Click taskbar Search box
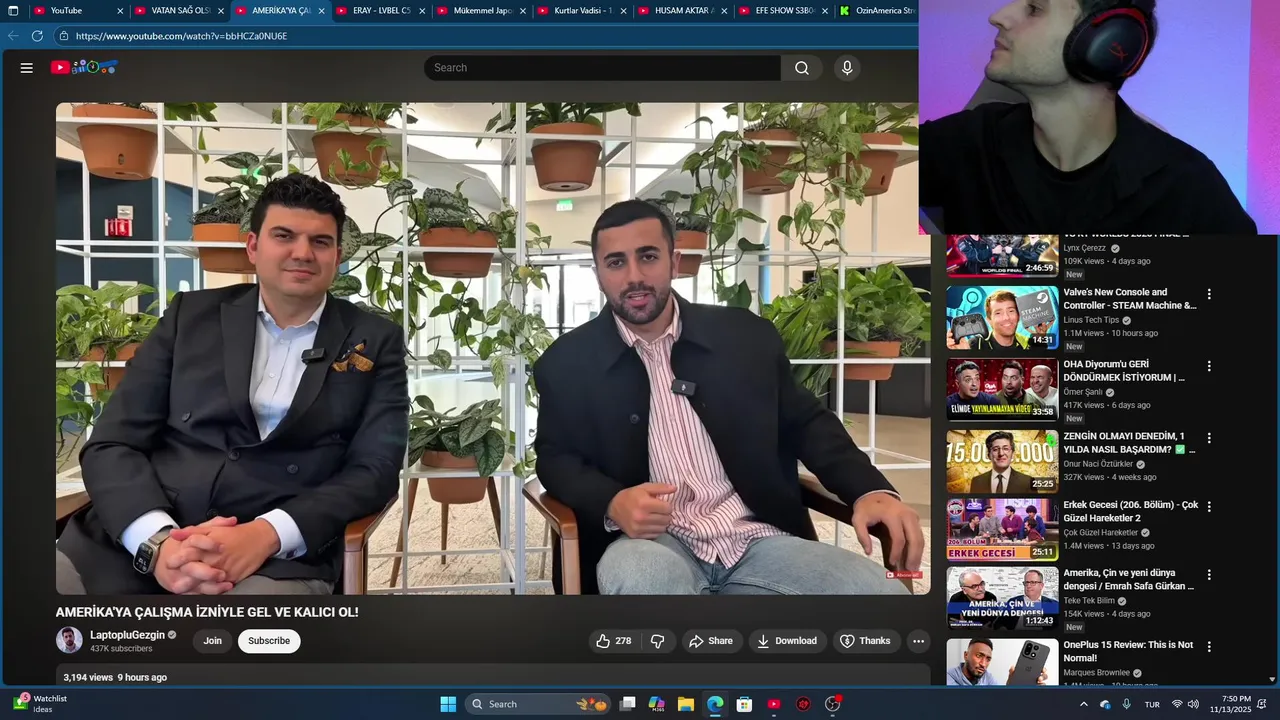 (x=538, y=704)
